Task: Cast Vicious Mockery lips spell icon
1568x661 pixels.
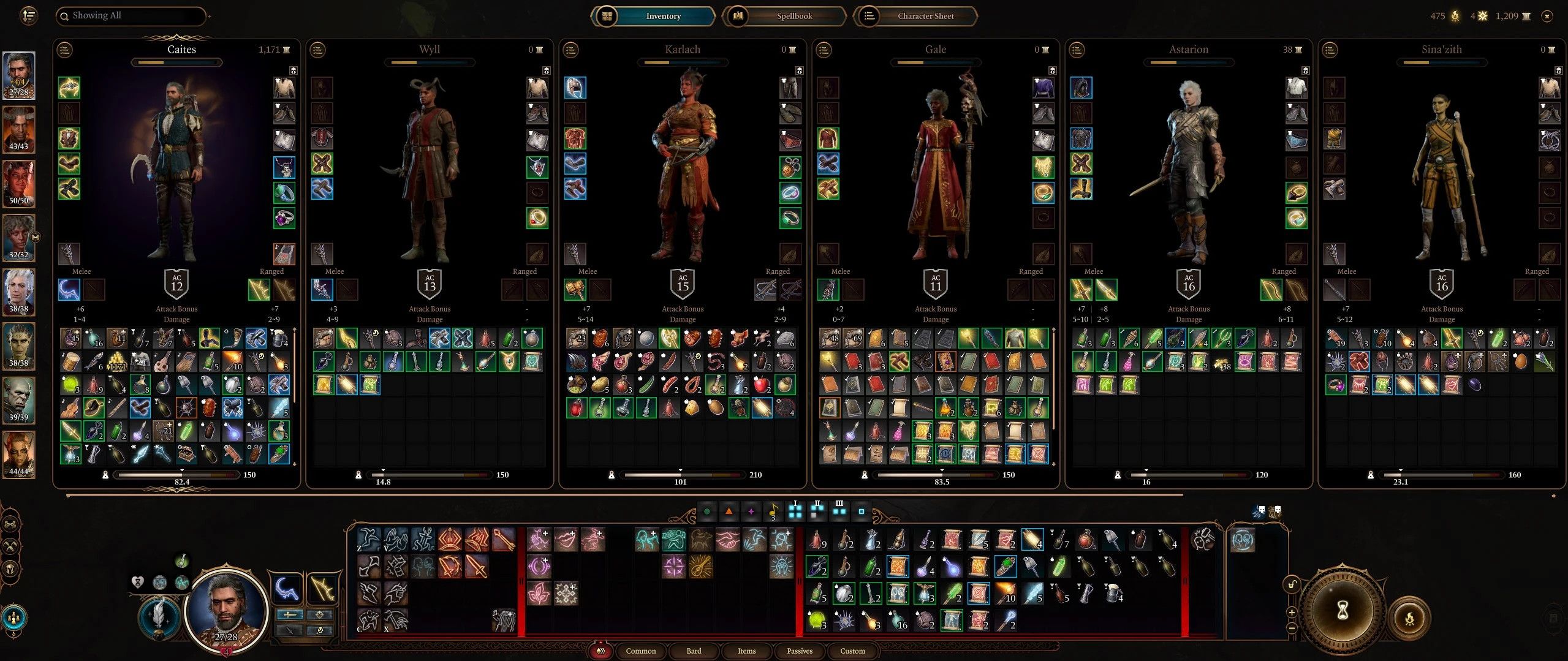Action: [x=566, y=540]
